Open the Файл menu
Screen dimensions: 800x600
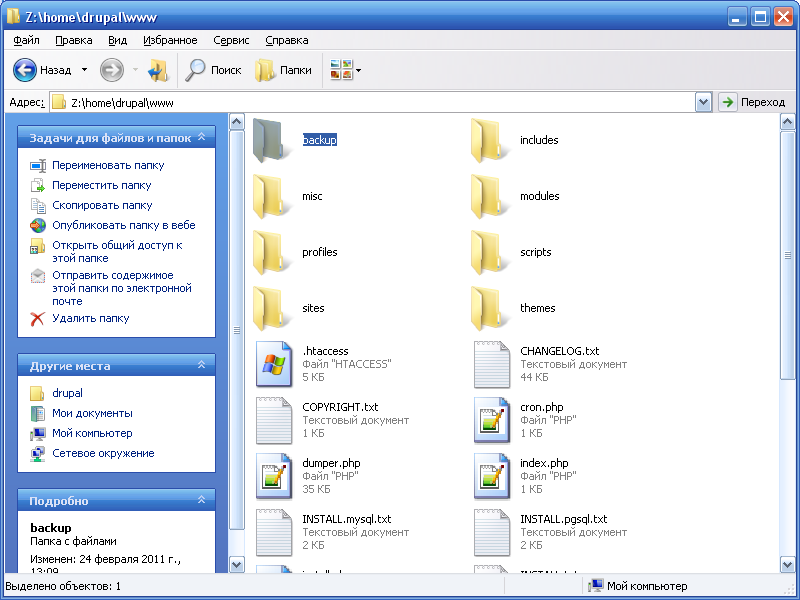27,40
